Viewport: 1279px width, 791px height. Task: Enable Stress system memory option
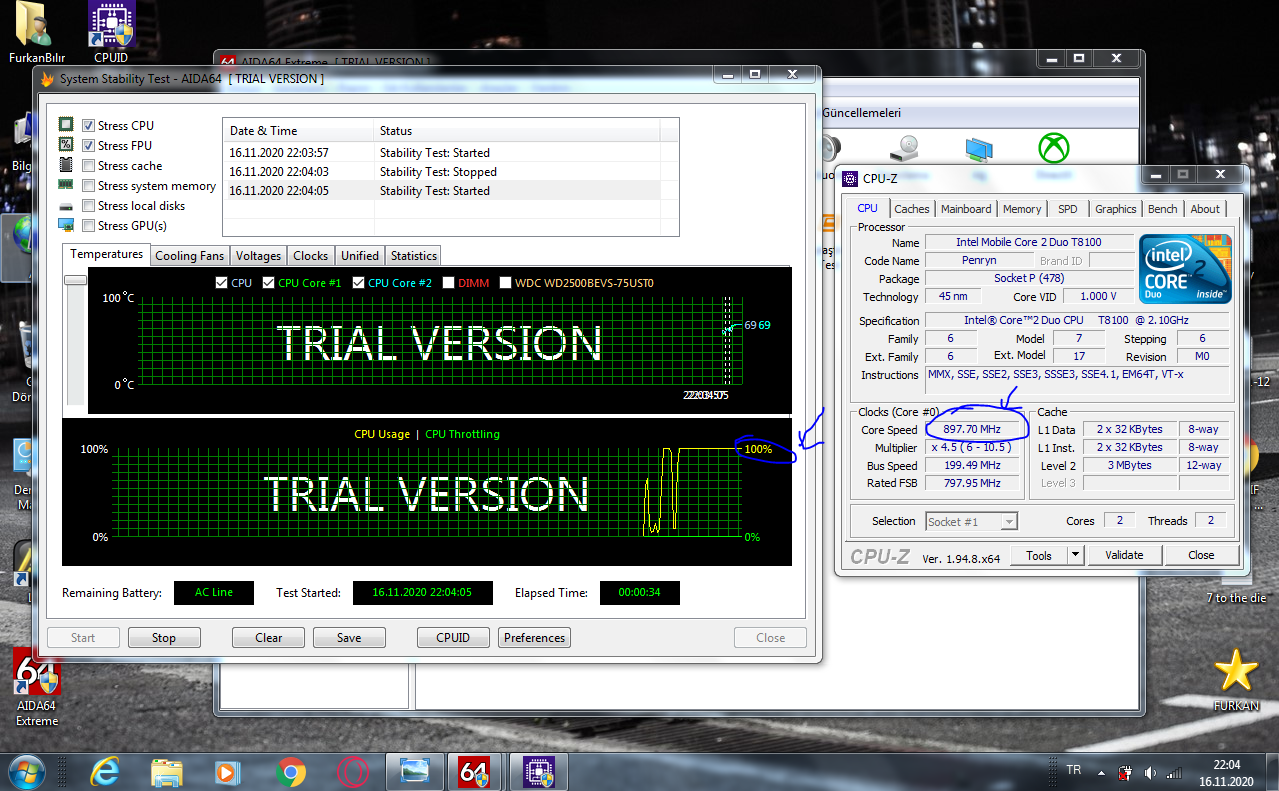[89, 186]
